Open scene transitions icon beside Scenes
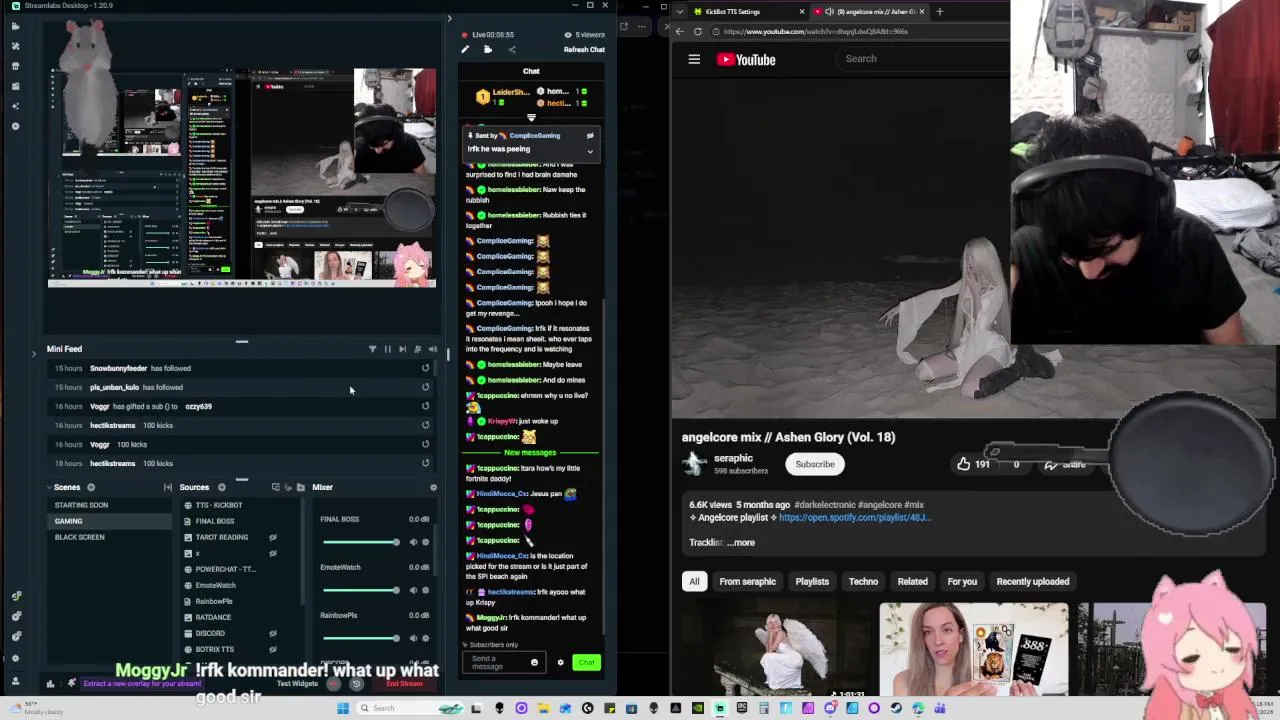This screenshot has height=720, width=1280. click(x=167, y=487)
